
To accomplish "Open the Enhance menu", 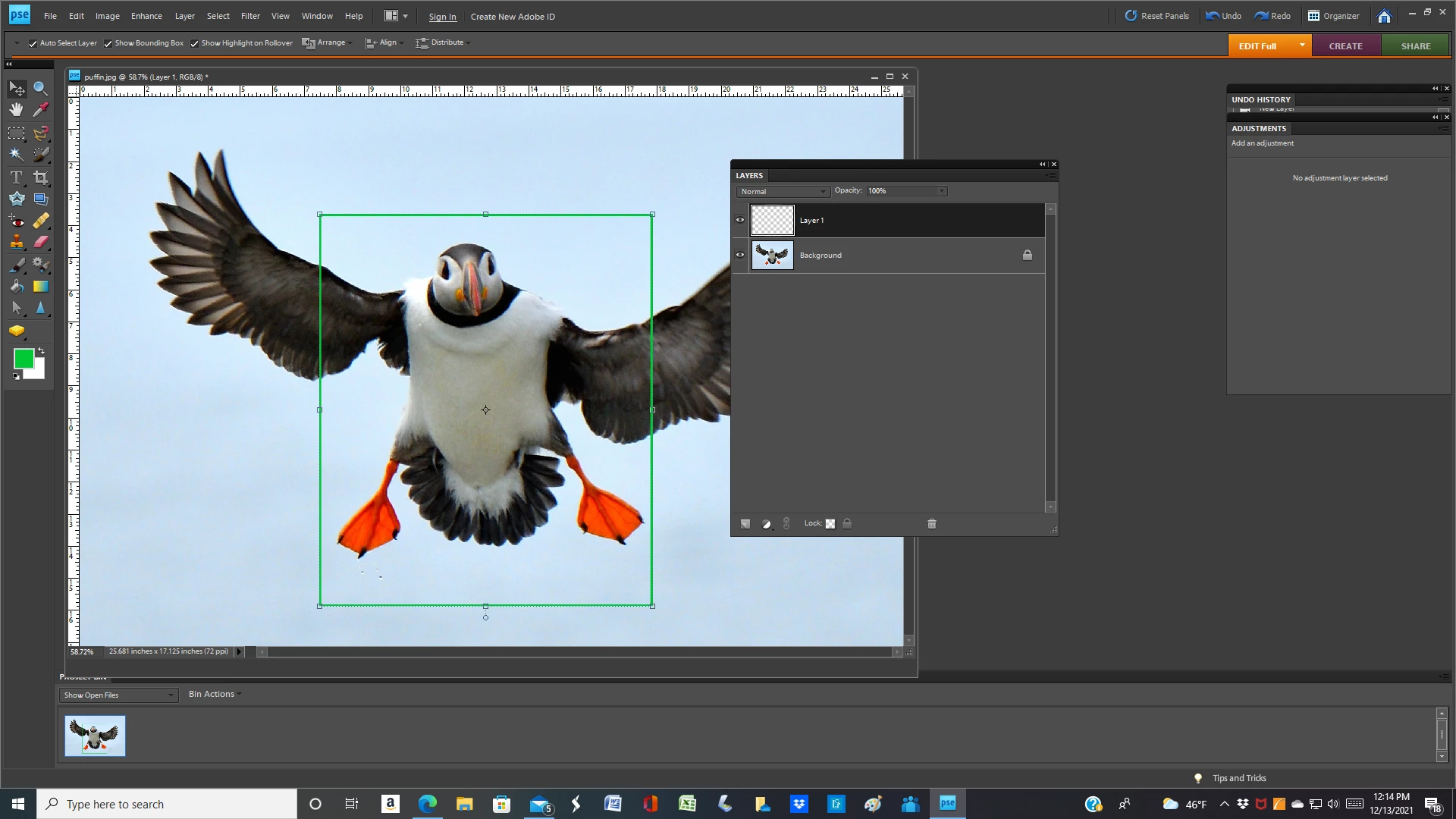I will [x=146, y=16].
